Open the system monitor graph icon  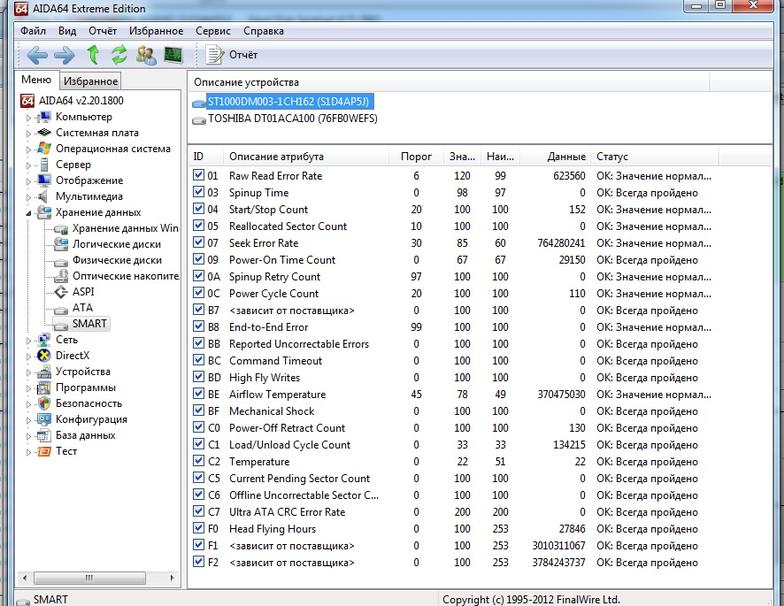click(174, 54)
